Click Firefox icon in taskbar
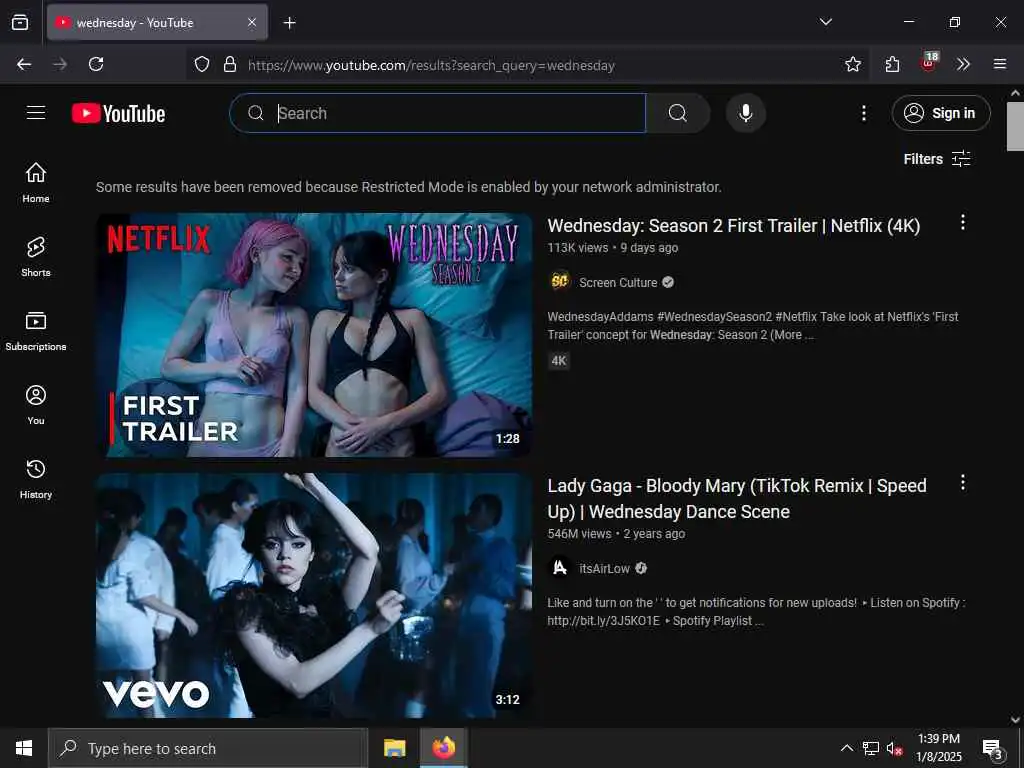 coord(443,748)
